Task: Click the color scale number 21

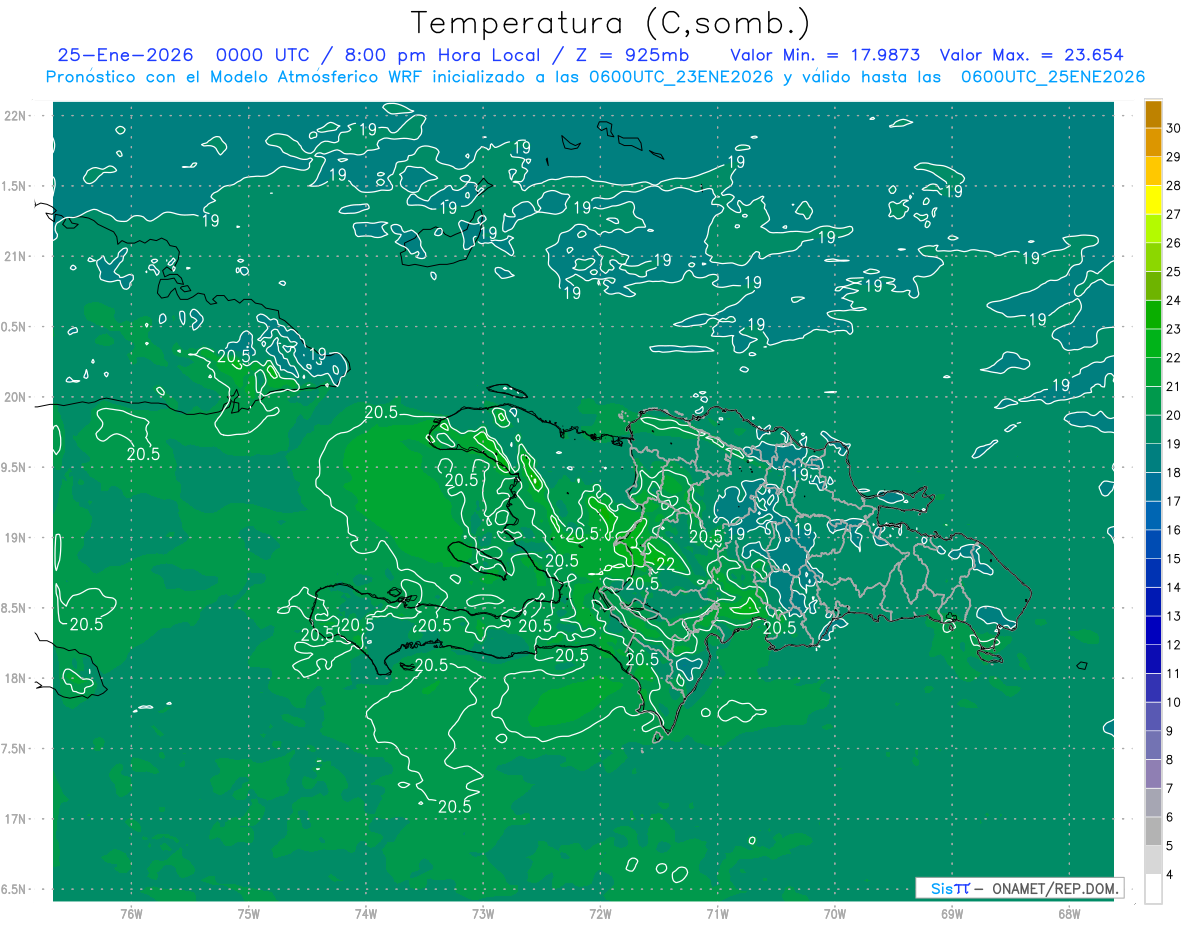Action: coord(1174,386)
